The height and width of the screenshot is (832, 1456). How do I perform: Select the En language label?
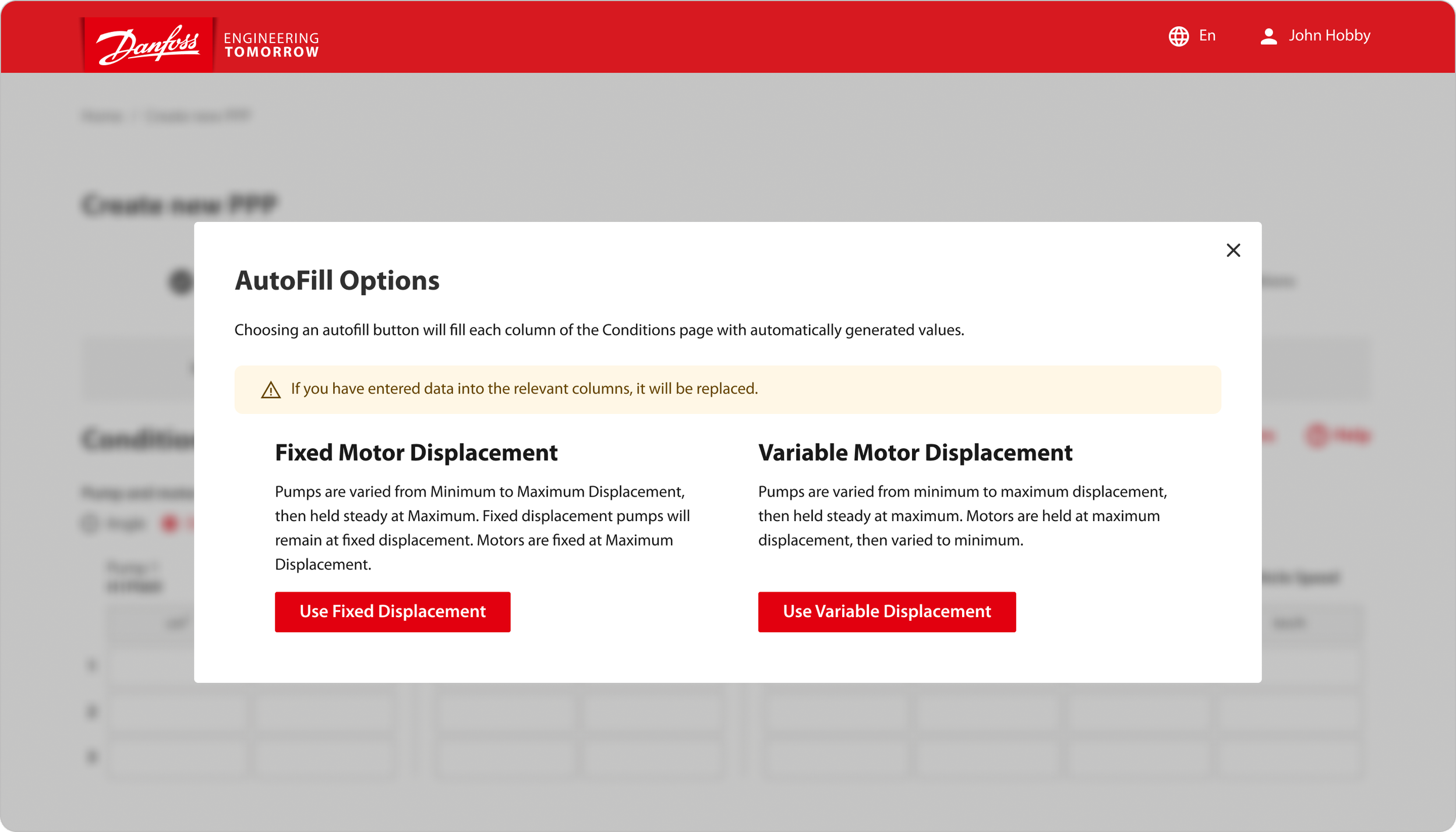coord(1207,36)
